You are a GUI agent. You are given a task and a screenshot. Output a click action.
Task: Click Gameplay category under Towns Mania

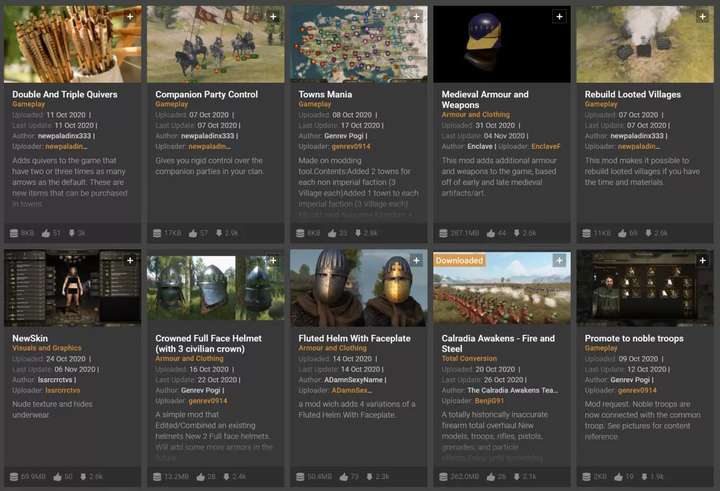[315, 104]
